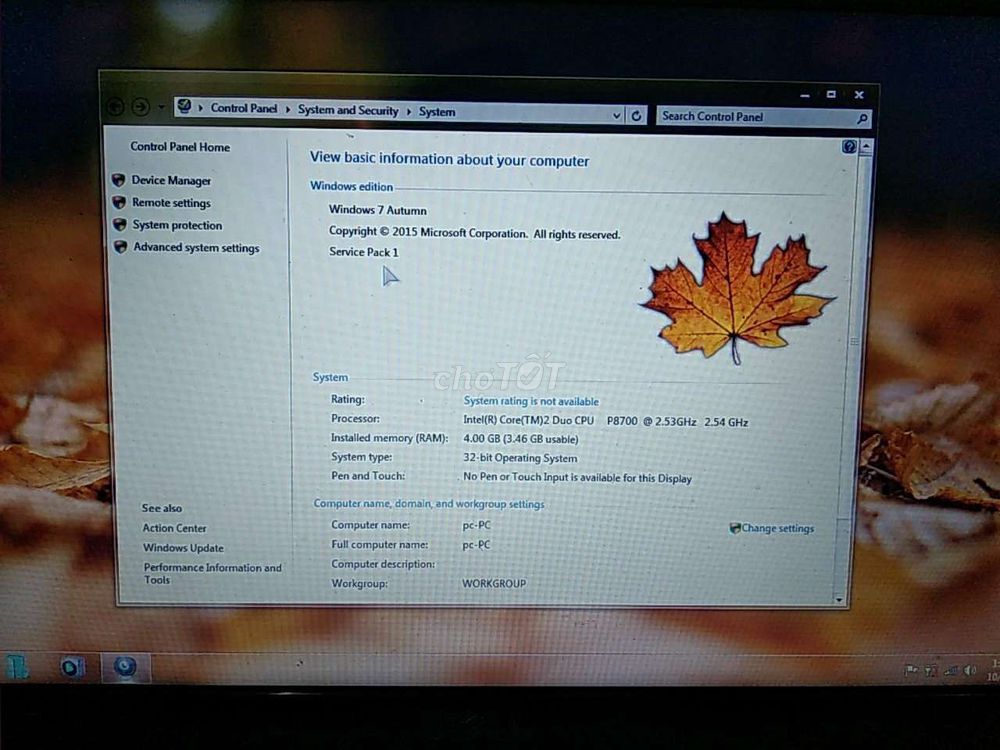Click the 'Service Pack 1' text
The width and height of the screenshot is (1000, 750).
click(364, 252)
